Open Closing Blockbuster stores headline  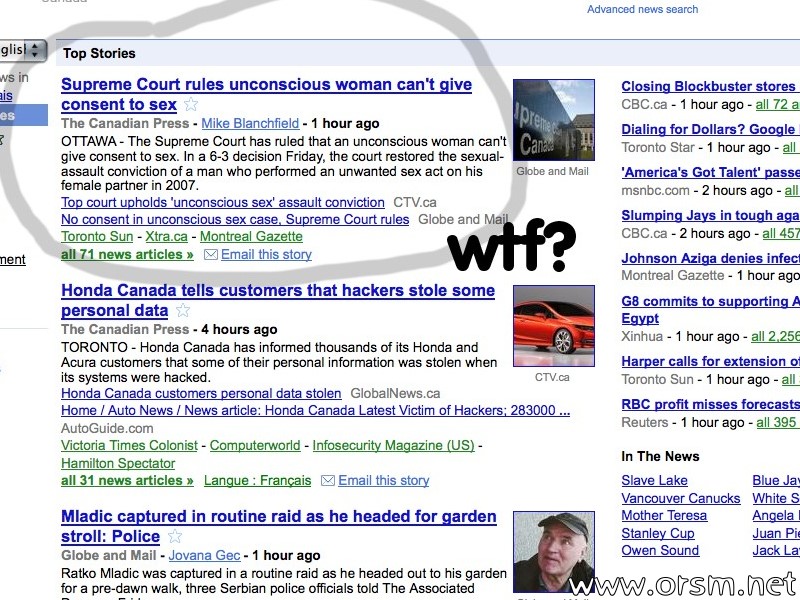[710, 86]
